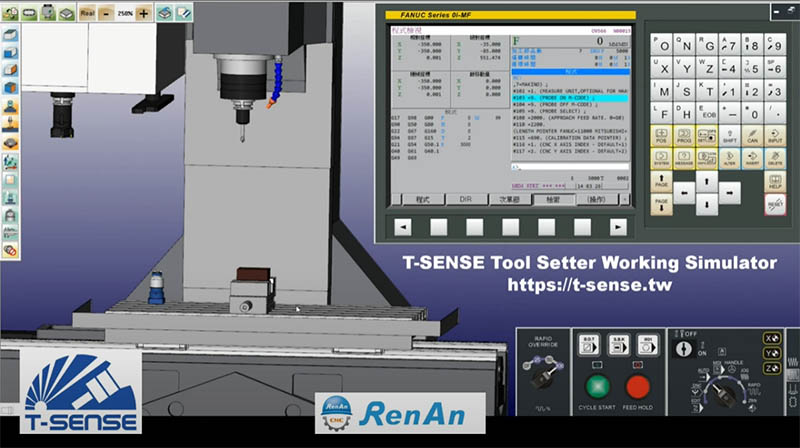Click the machine enclosure arch icon in sidebar
This screenshot has width=800, height=448.
[x=10, y=215]
